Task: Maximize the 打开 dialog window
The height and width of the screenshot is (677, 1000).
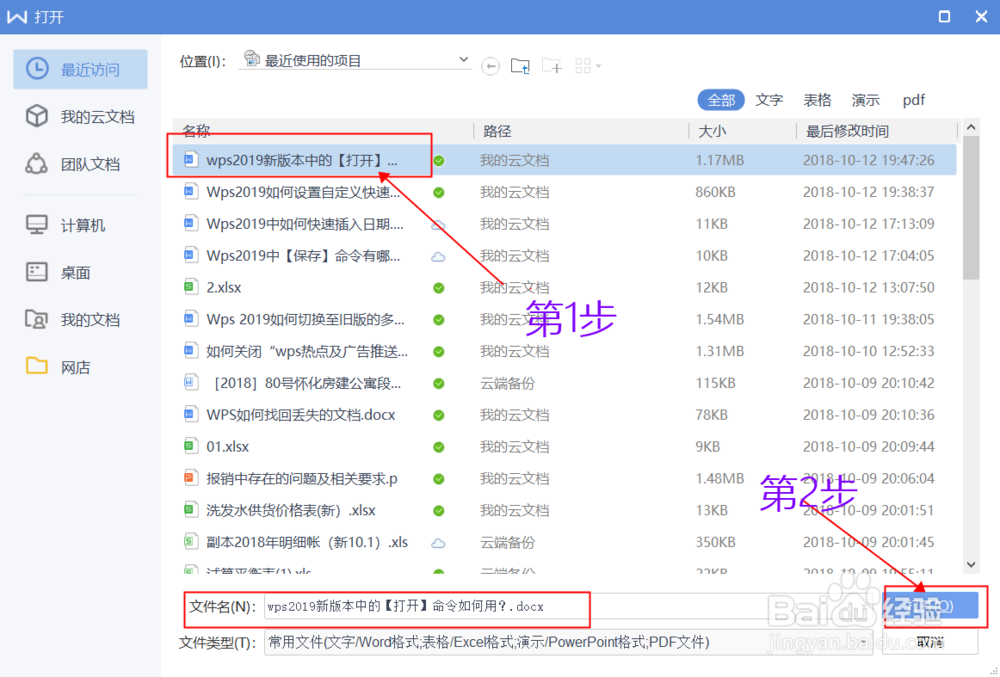Action: [945, 17]
